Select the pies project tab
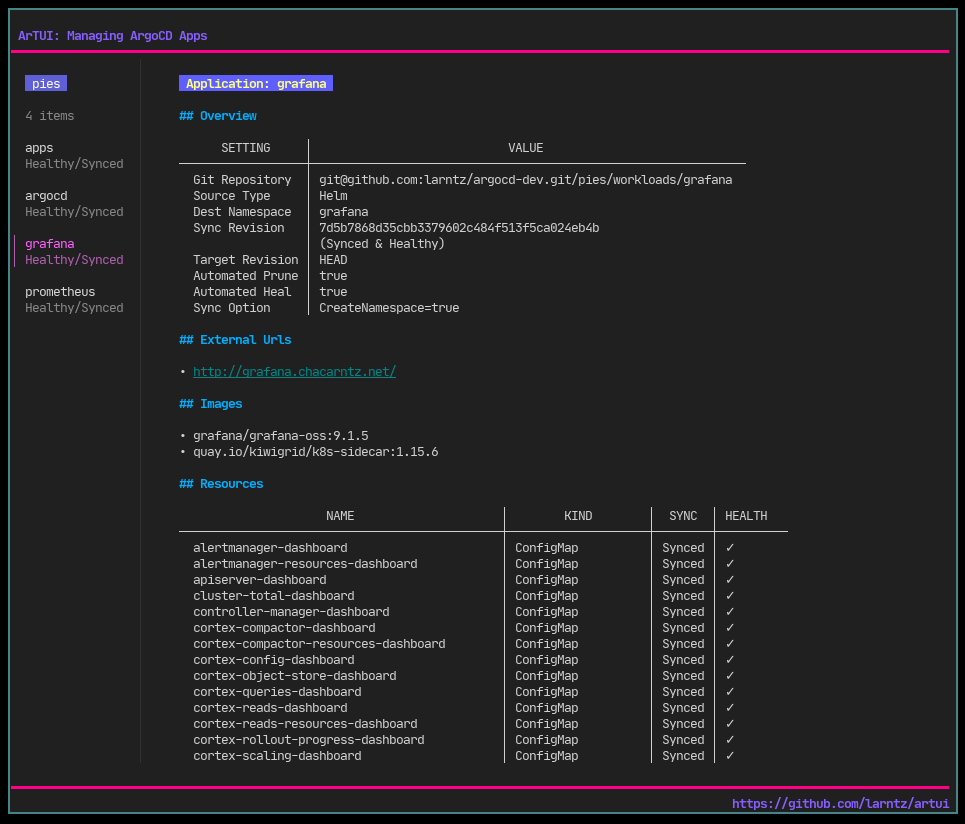 [x=46, y=83]
